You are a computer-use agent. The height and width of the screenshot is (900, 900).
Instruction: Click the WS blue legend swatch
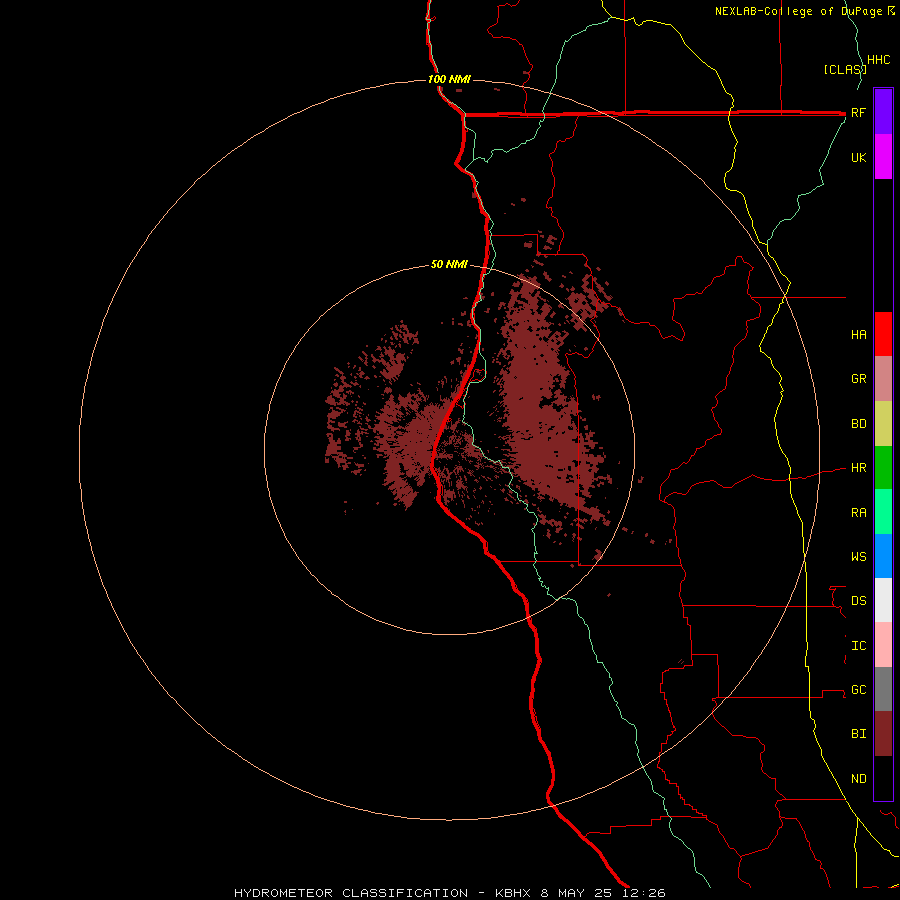(883, 556)
